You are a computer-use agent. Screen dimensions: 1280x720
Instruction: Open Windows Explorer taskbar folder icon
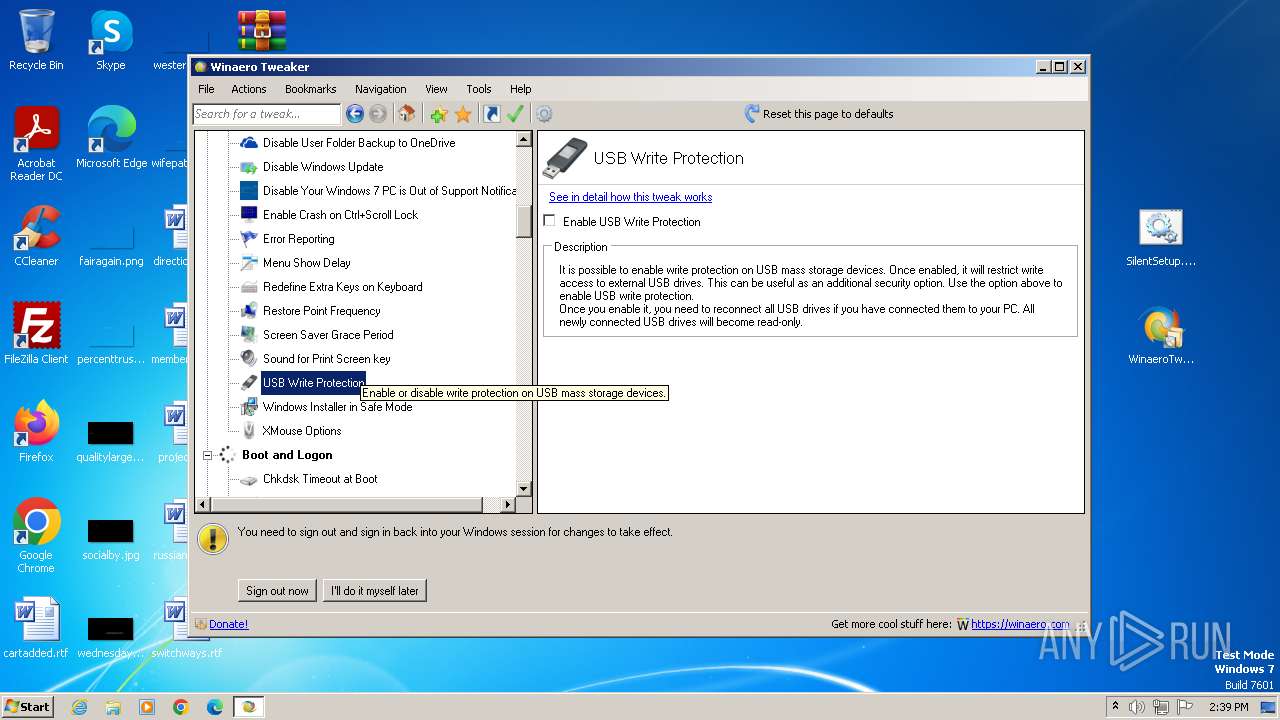point(113,707)
